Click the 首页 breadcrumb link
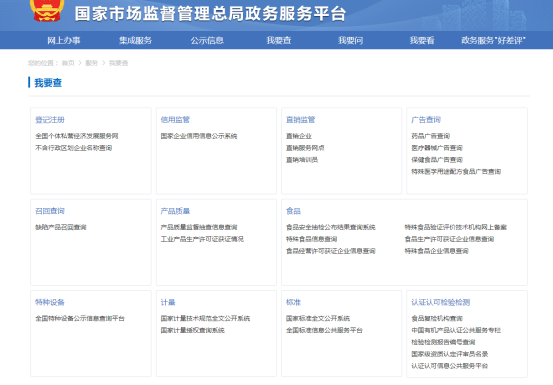This screenshot has width=553, height=385. tap(68, 63)
